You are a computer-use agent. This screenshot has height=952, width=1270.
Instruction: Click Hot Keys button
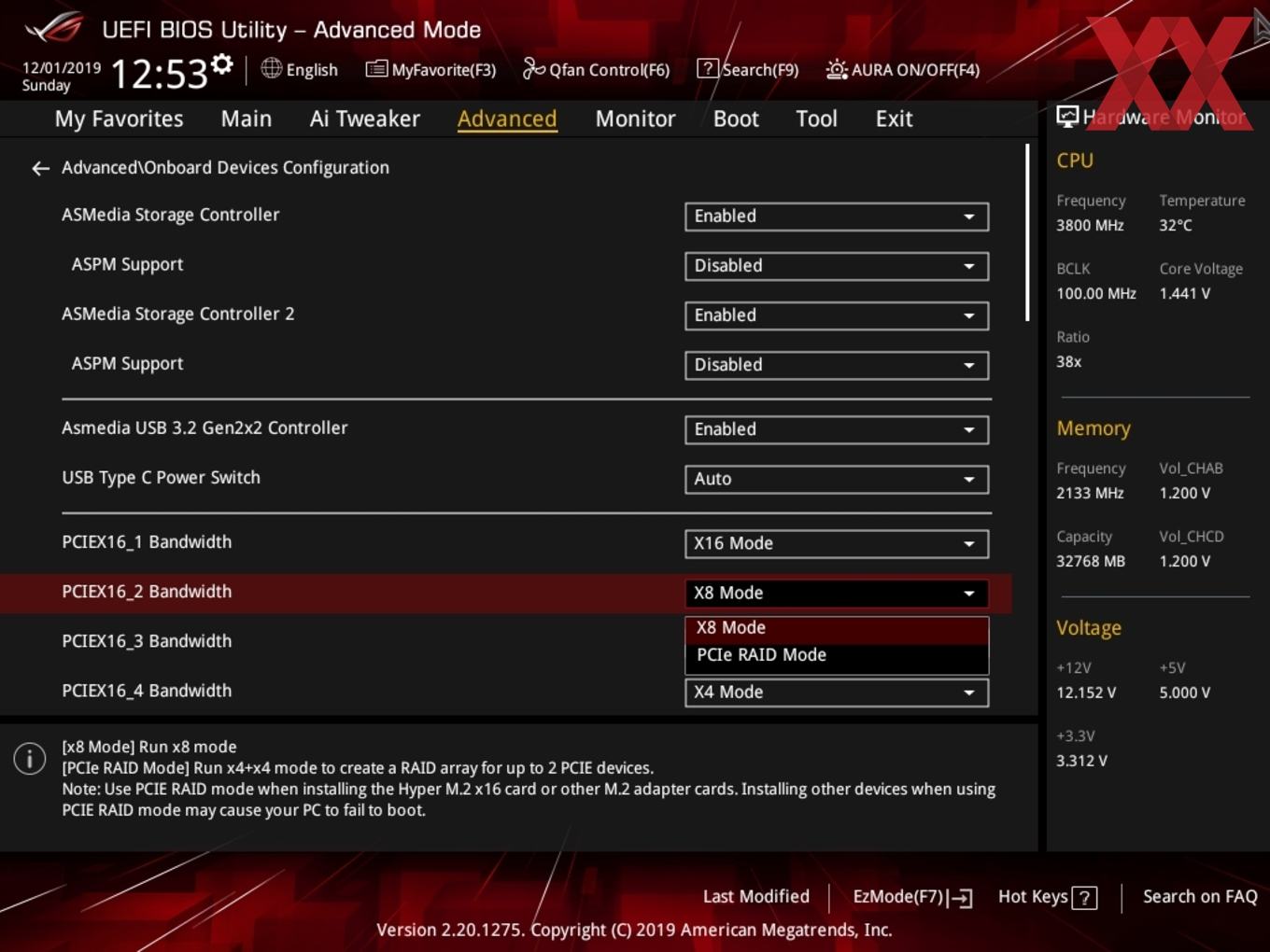[x=1047, y=897]
